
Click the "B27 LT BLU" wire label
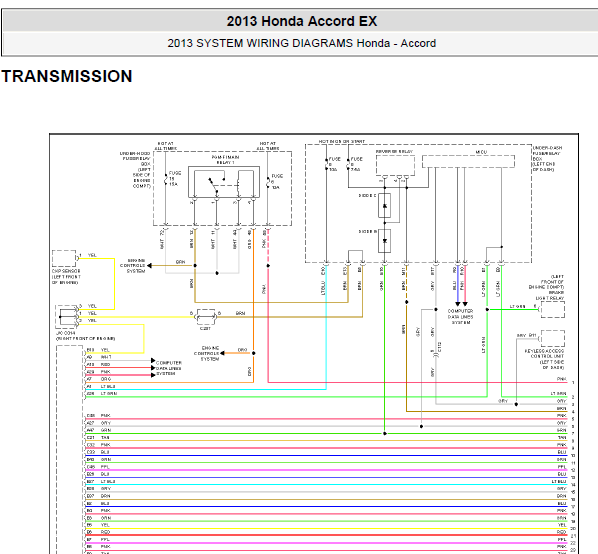point(101,482)
